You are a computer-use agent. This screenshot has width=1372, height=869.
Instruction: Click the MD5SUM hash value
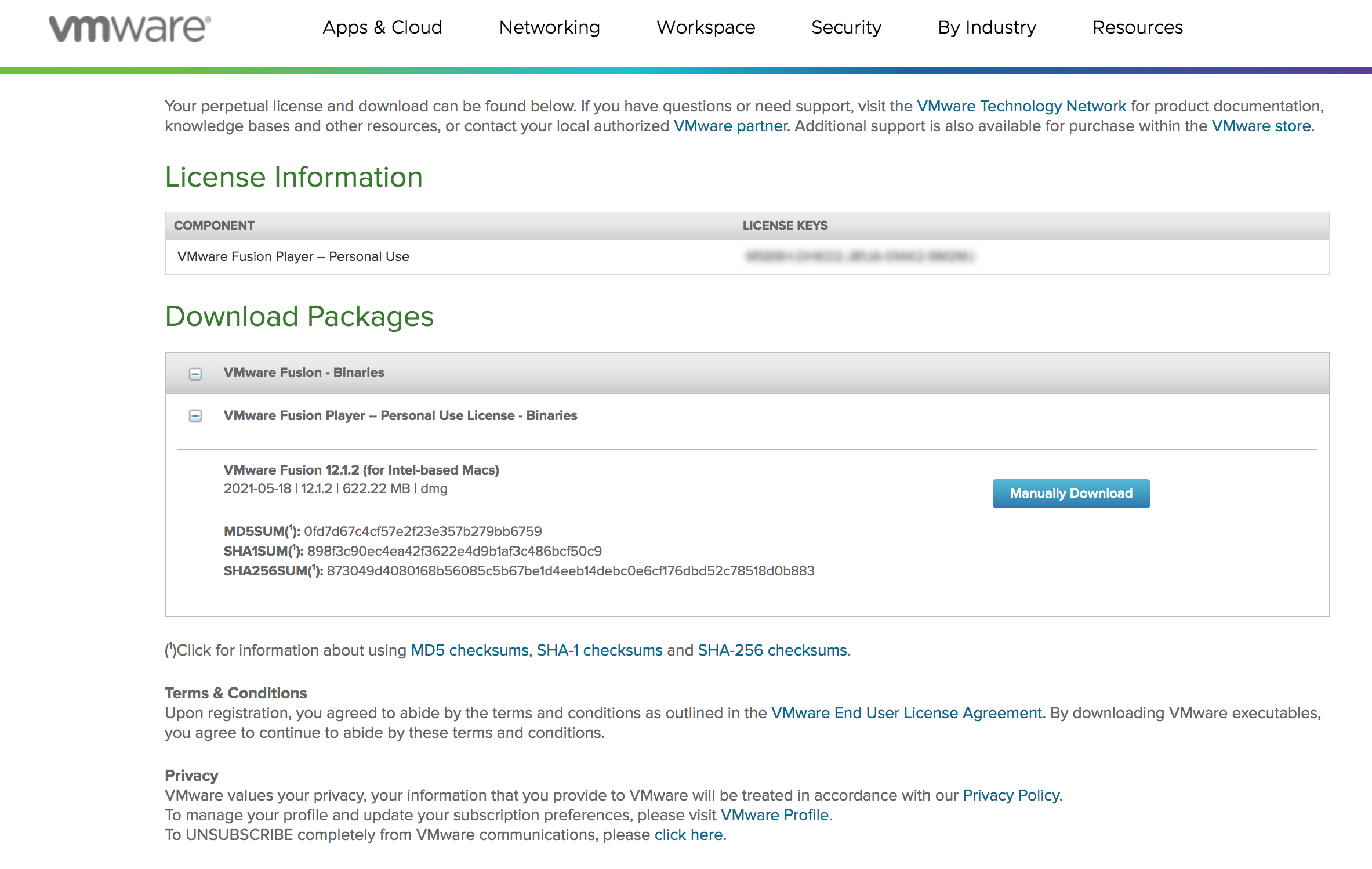423,531
